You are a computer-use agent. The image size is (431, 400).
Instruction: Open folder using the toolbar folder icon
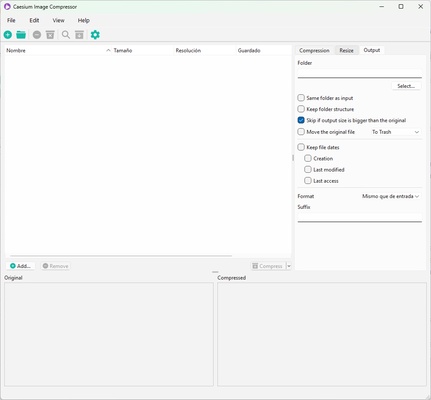point(21,35)
